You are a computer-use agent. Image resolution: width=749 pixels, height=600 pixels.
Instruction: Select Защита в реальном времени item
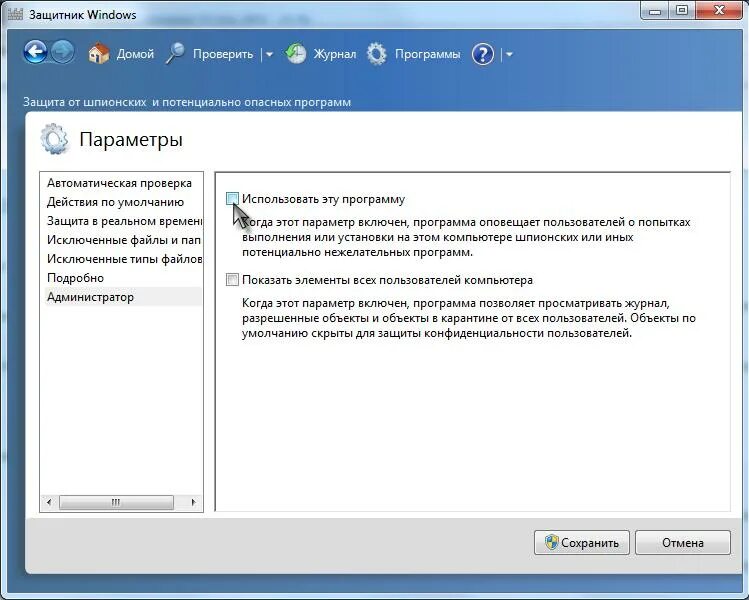(124, 221)
